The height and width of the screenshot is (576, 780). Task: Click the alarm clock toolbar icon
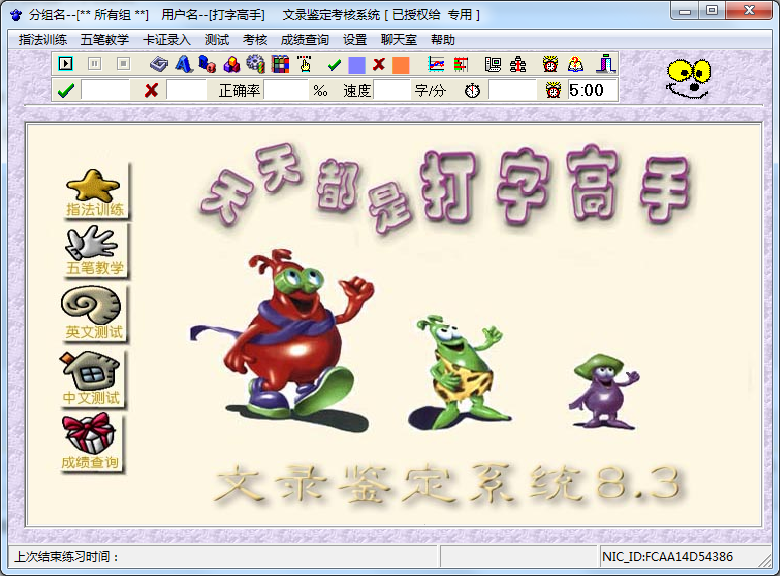(550, 64)
